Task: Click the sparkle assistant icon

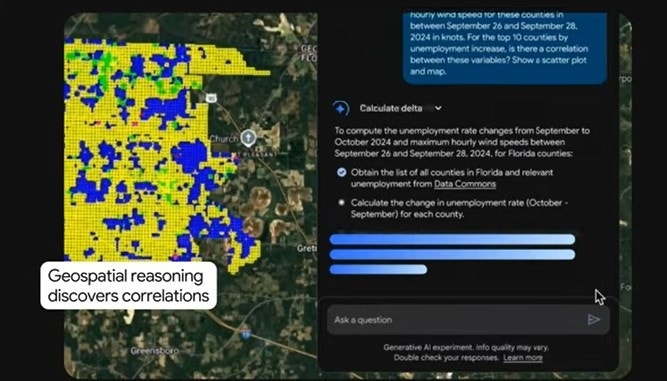Action: click(x=341, y=108)
